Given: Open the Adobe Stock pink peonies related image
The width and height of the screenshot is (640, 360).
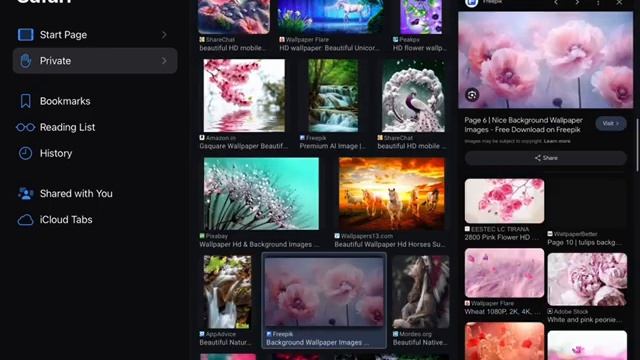Looking at the screenshot, I should (x=587, y=279).
